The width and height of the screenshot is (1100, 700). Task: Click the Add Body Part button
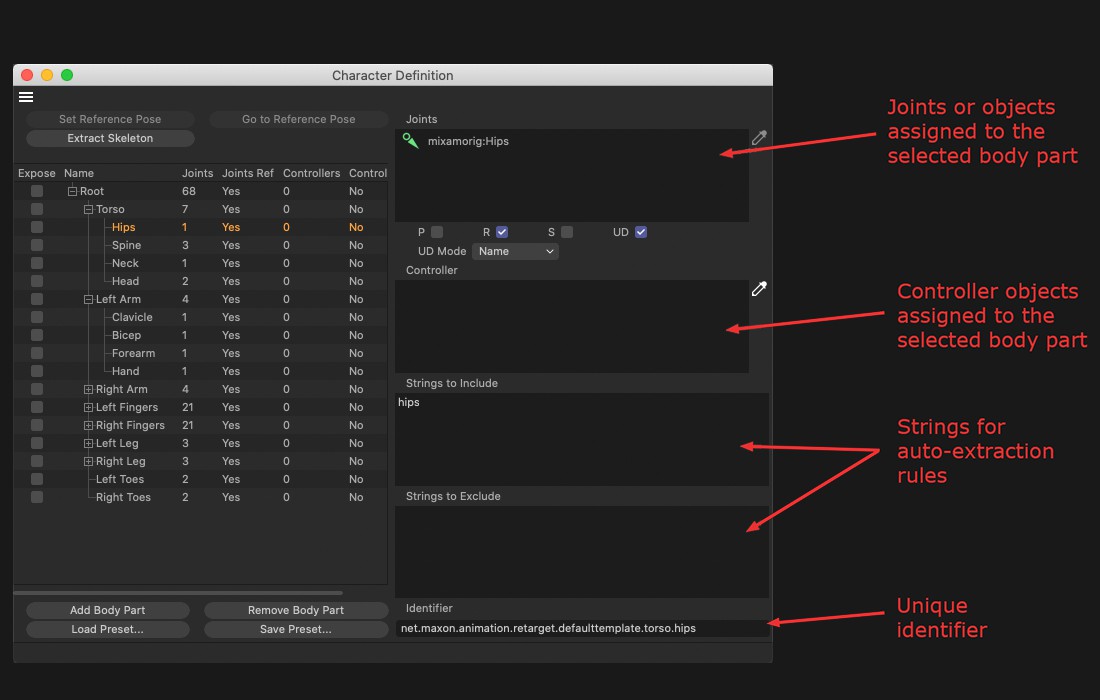[x=107, y=610]
